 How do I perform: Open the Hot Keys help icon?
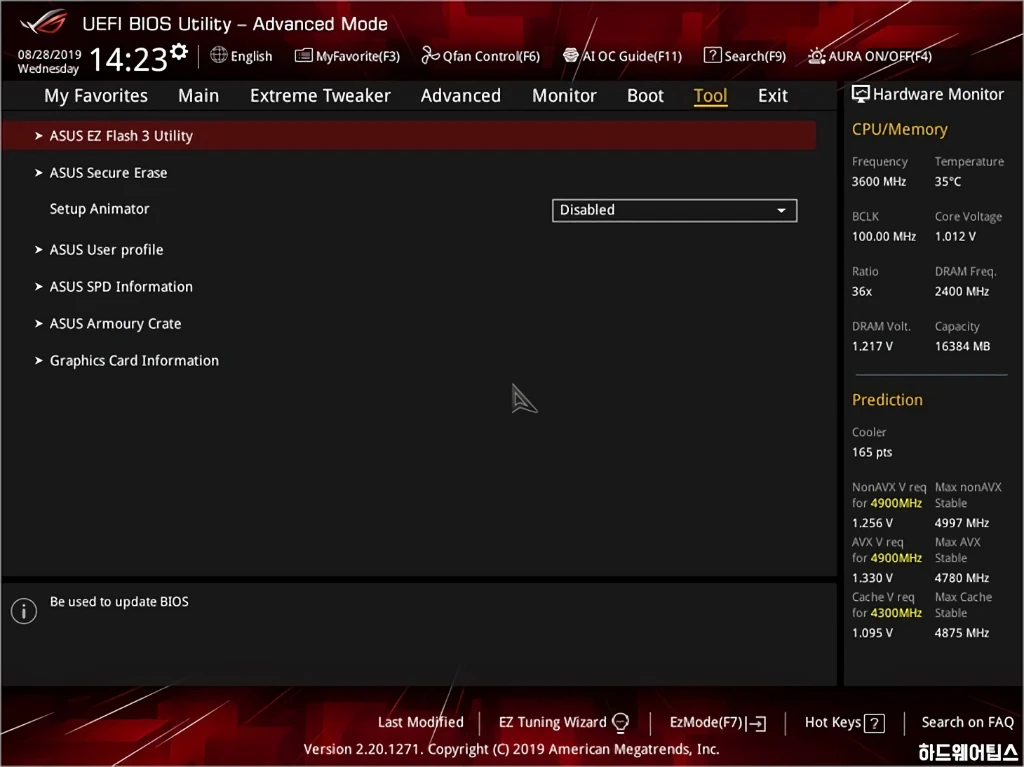coord(874,723)
